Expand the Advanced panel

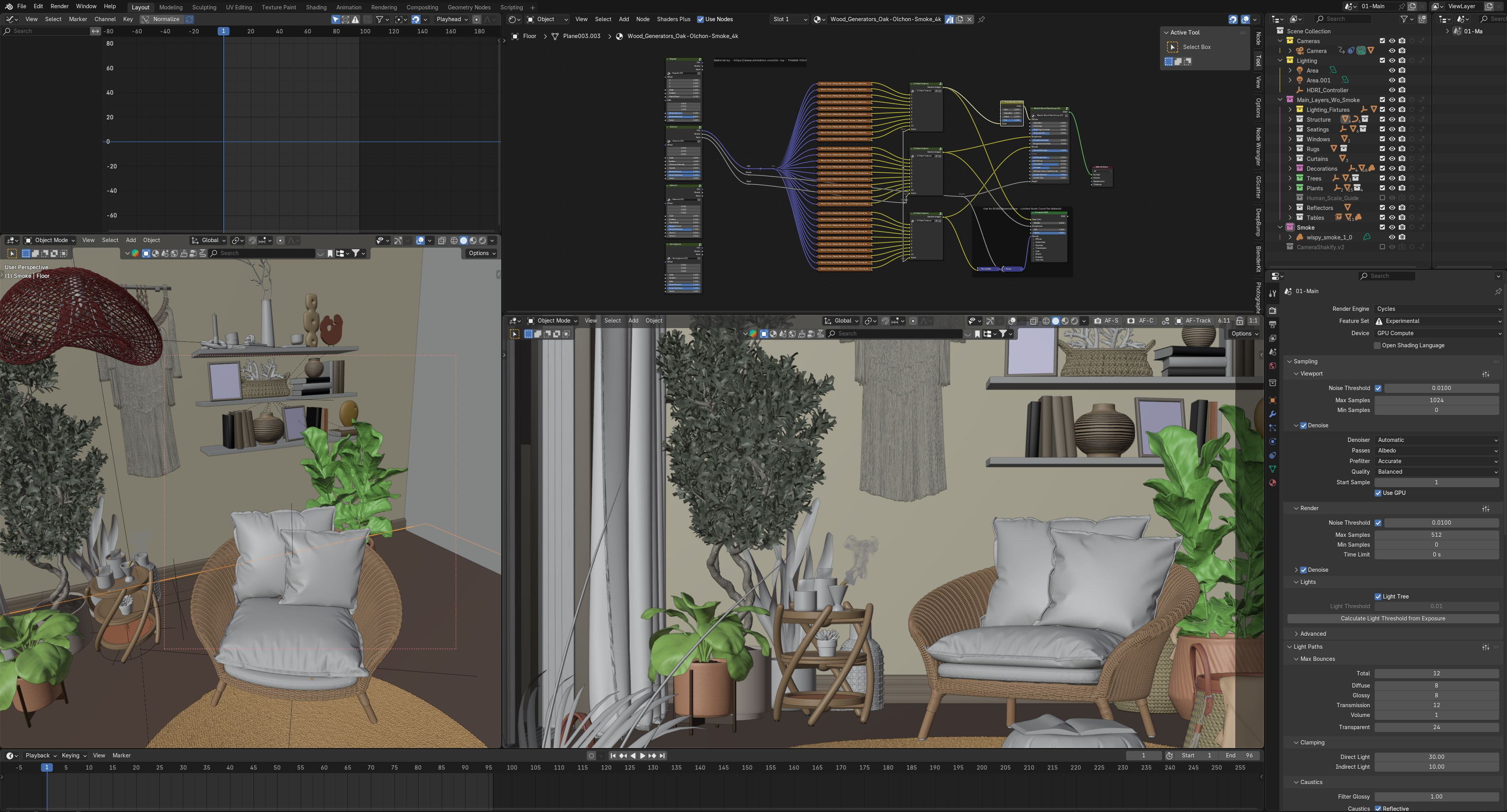(1313, 633)
